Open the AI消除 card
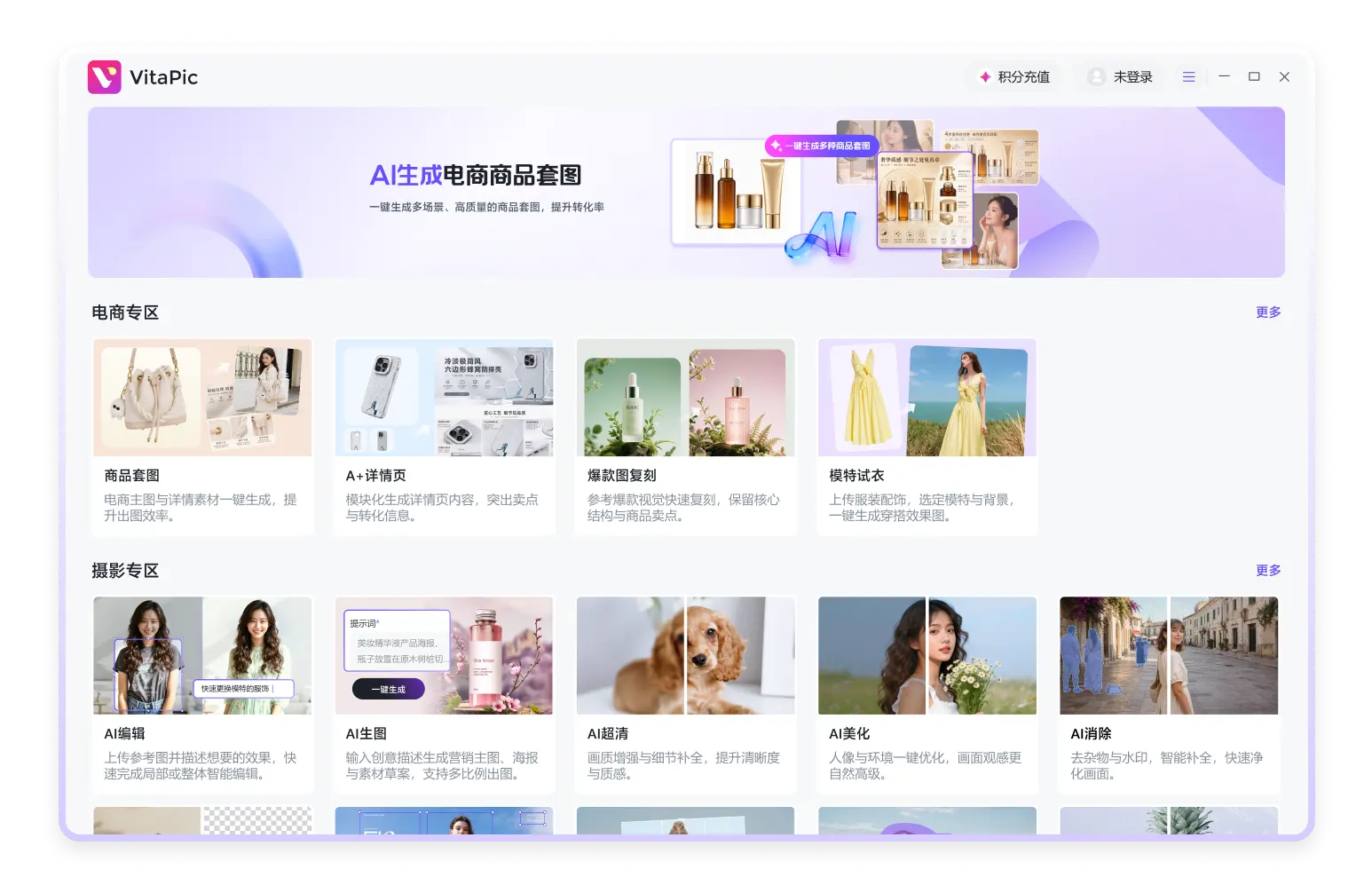The image size is (1372, 893). [x=1169, y=695]
